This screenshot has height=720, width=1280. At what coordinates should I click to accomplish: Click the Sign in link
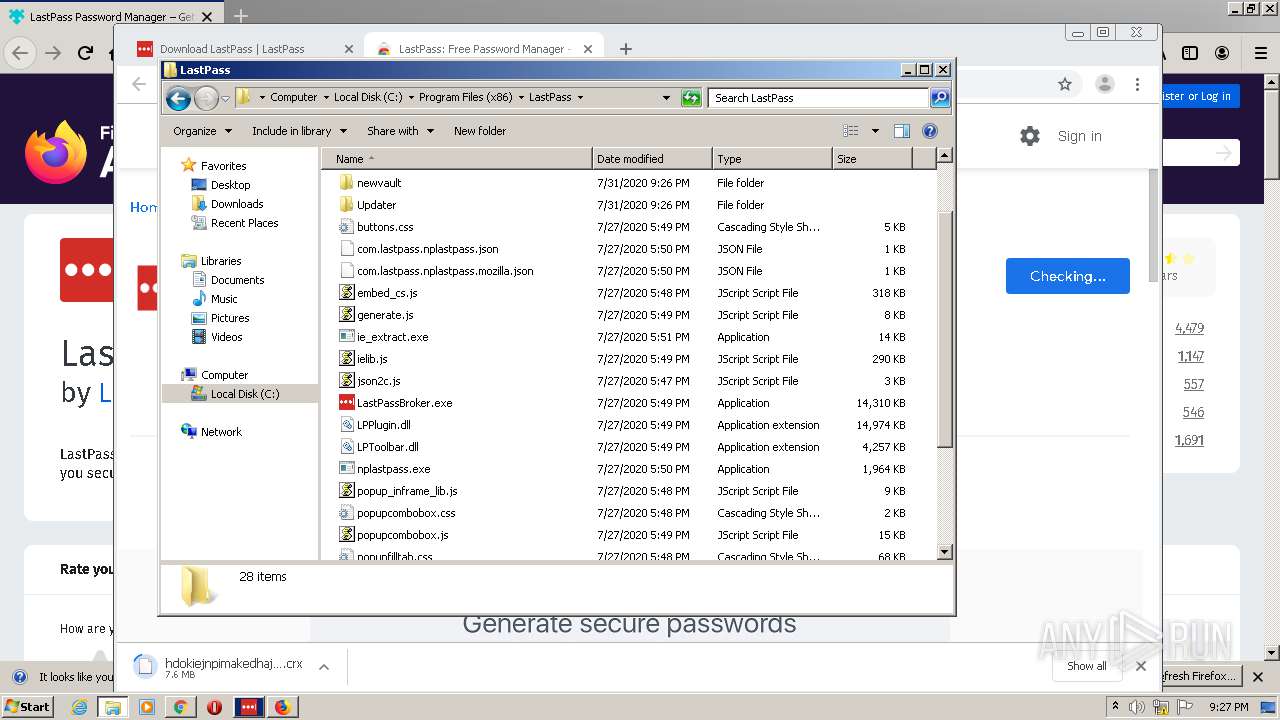[1080, 136]
